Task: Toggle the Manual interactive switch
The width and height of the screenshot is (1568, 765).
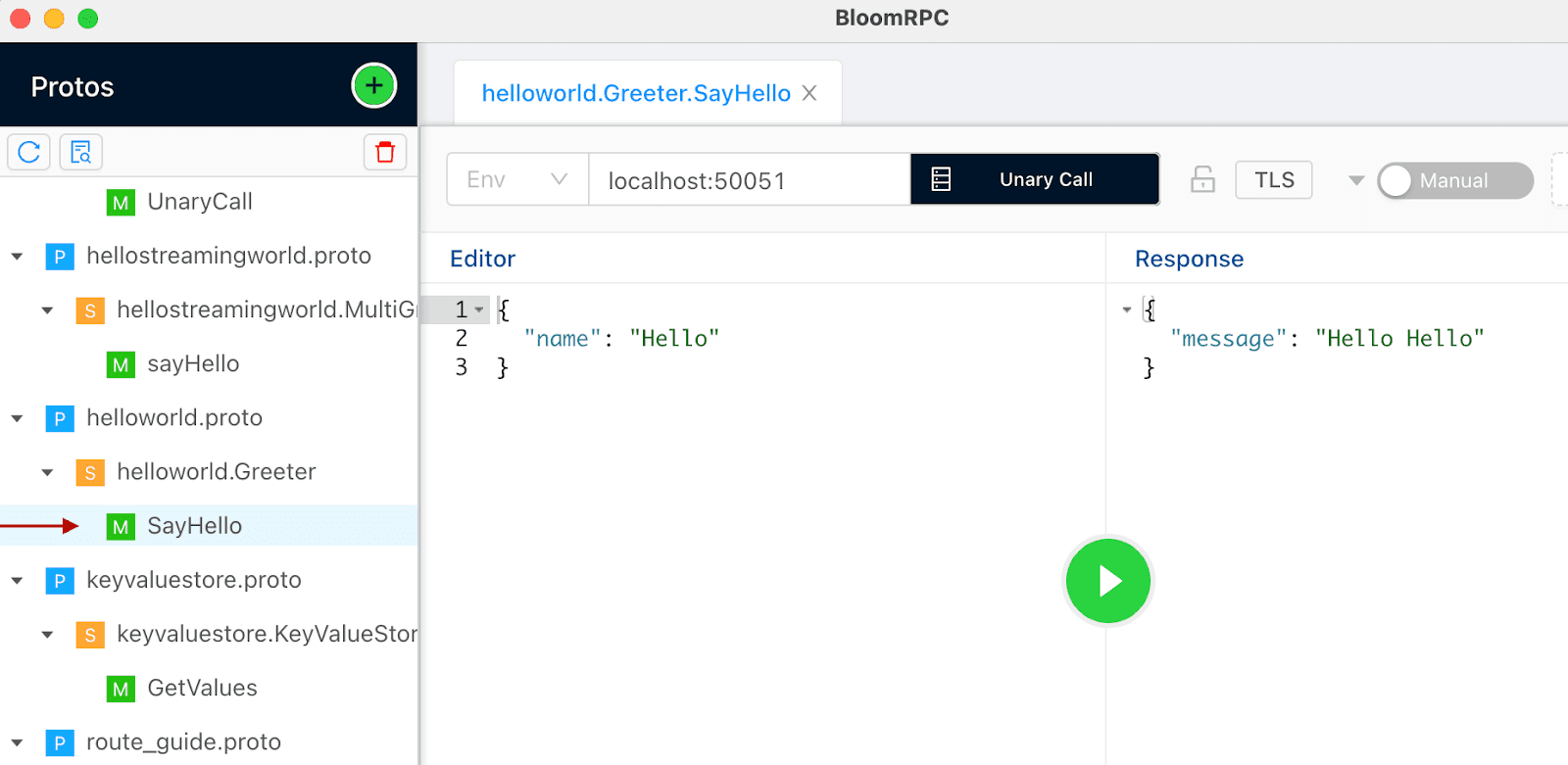Action: coord(1455,180)
